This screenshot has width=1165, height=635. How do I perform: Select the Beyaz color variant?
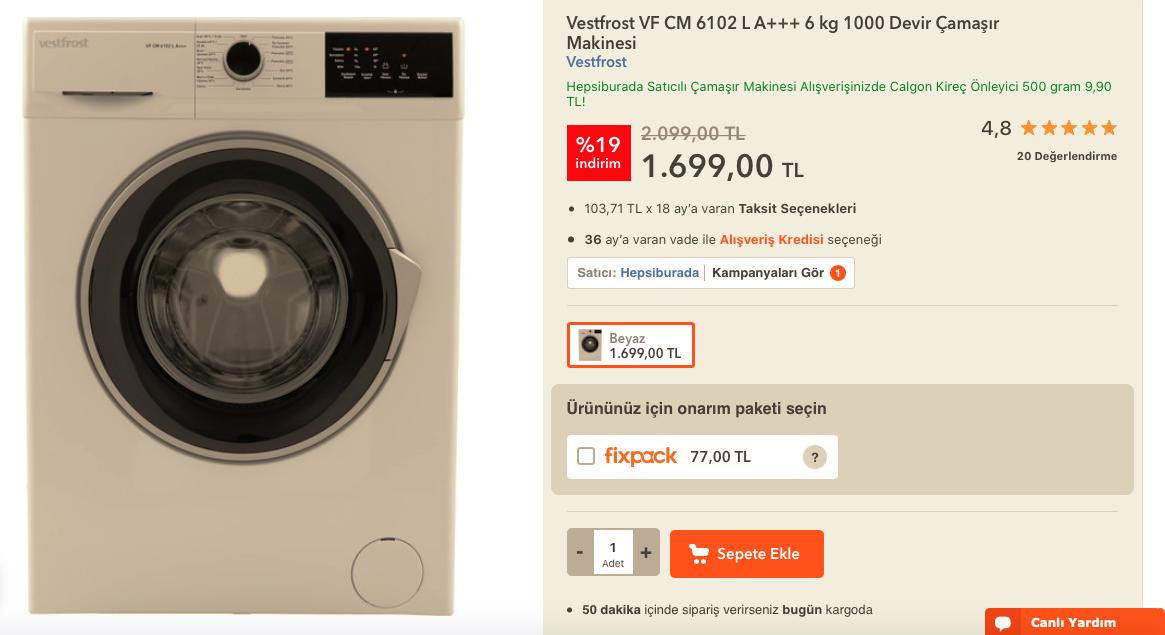point(631,345)
